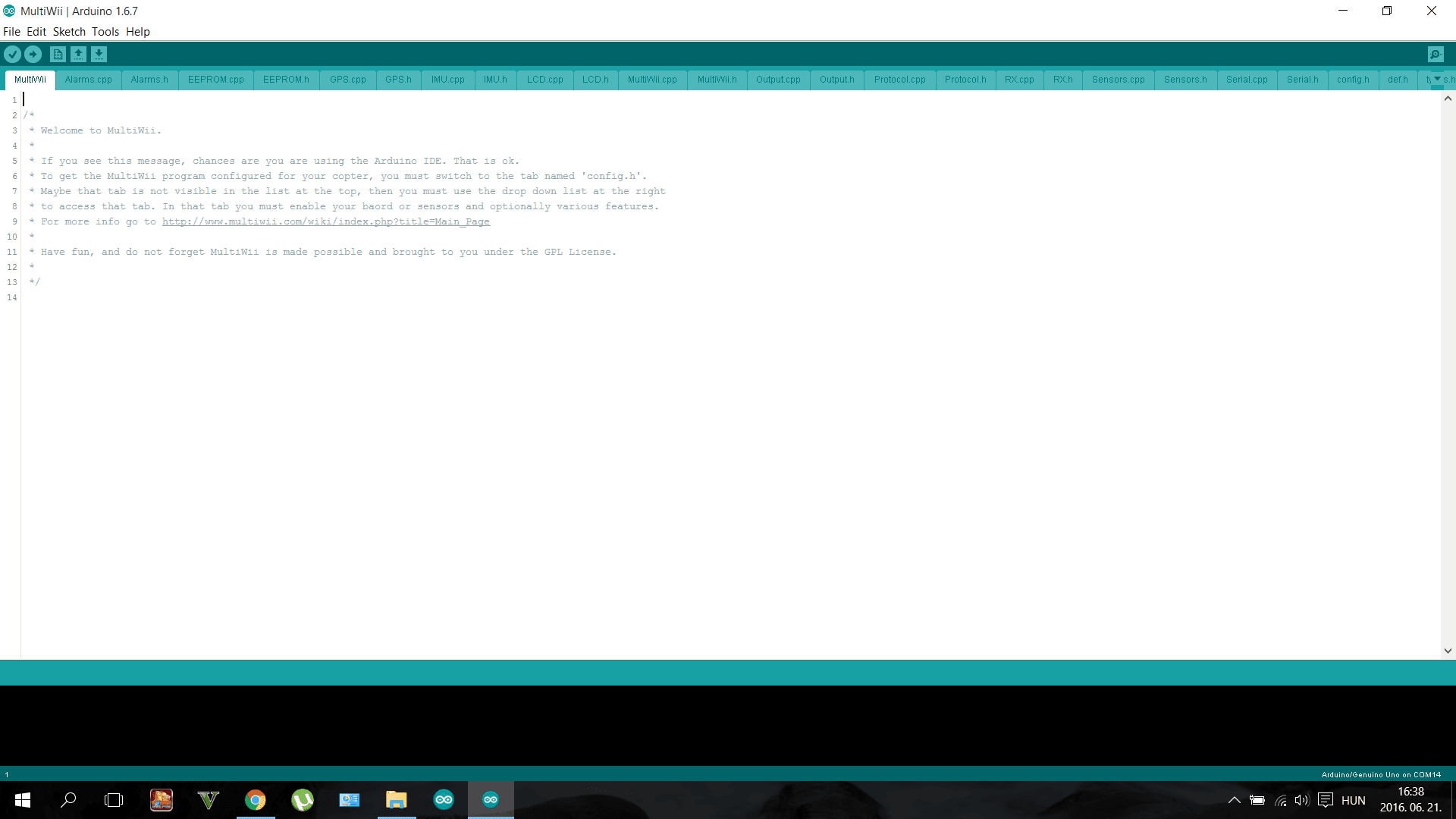Open the Tools menu

coord(105,32)
